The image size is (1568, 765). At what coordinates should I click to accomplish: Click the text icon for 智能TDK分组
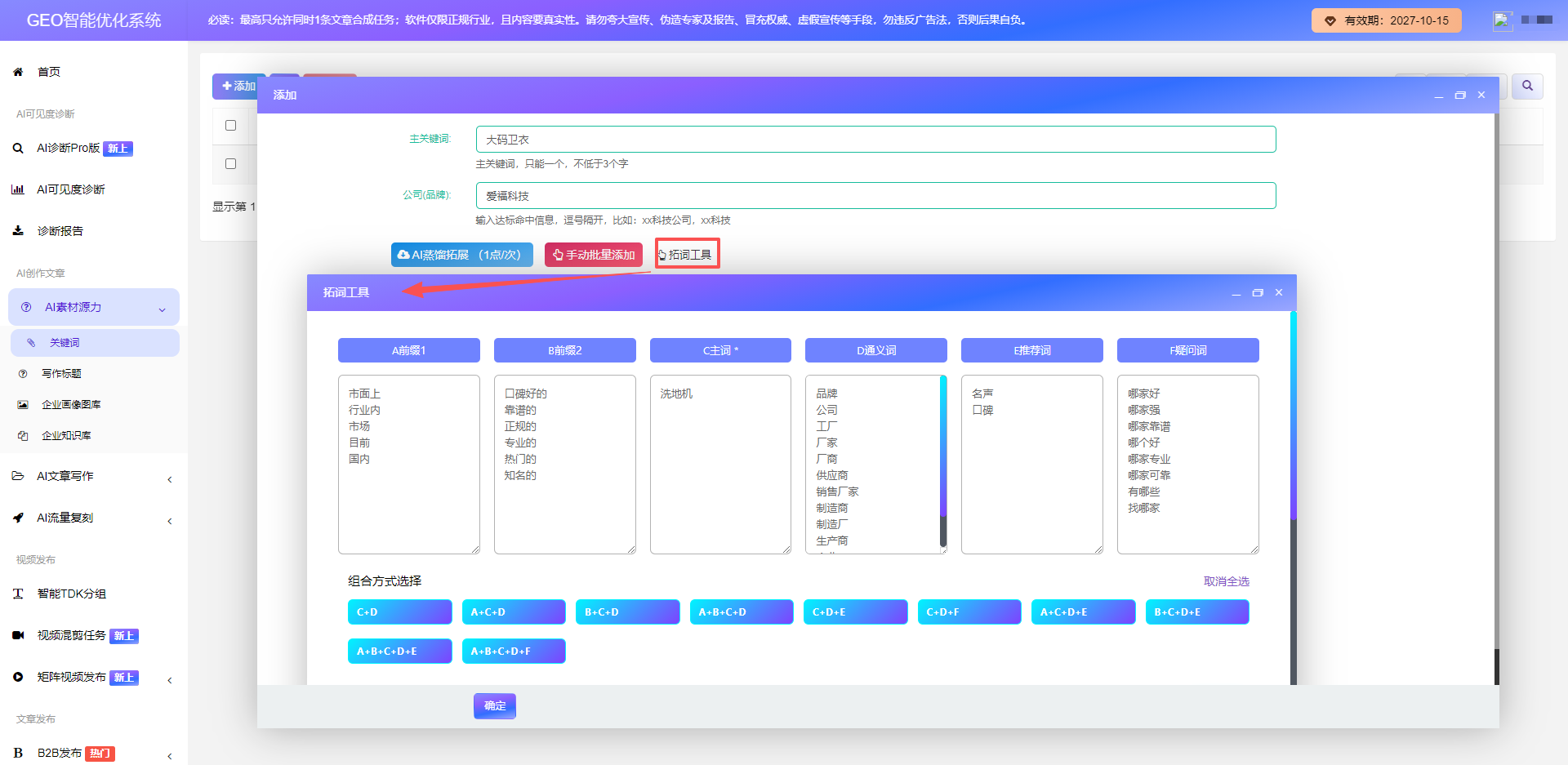click(18, 594)
